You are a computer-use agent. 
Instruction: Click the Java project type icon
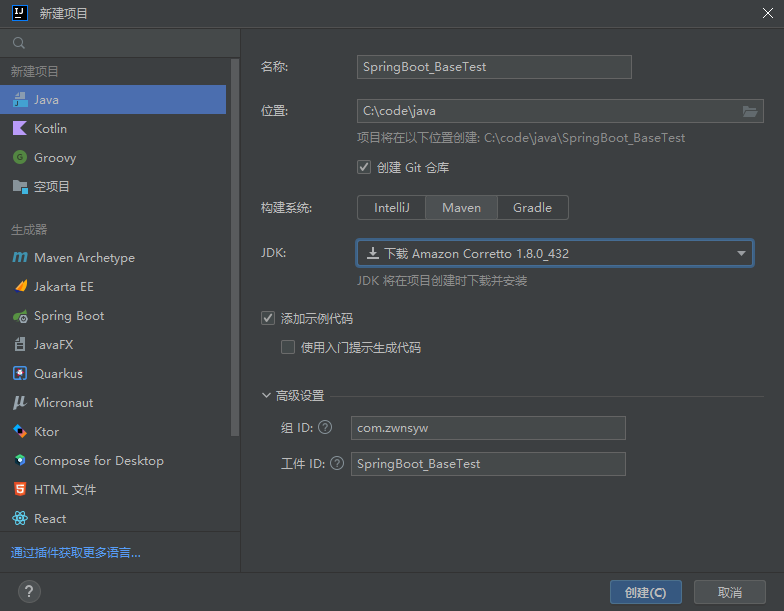[x=20, y=100]
